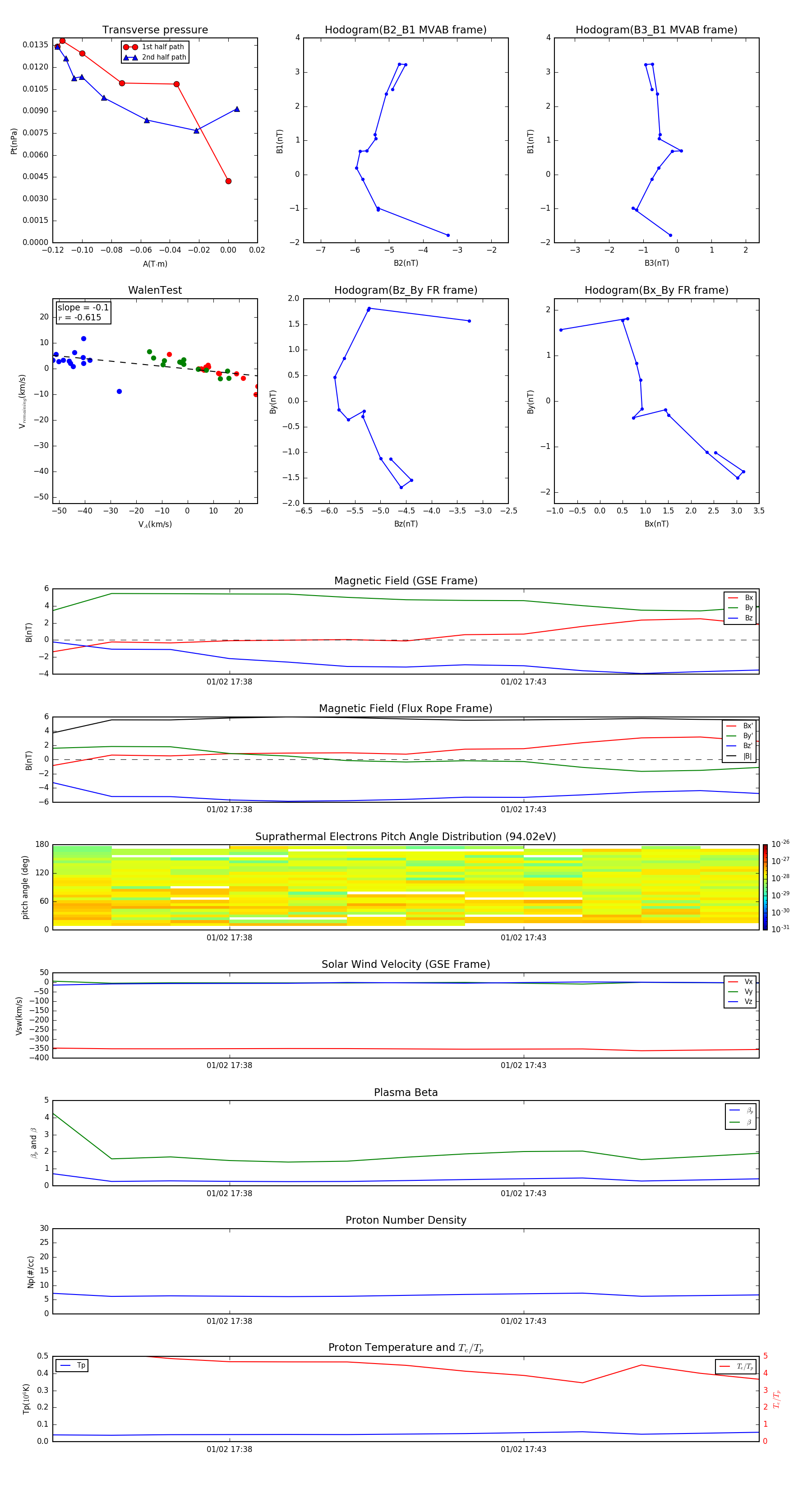Click the last red marker in Transverse pressure
This screenshot has width=812, height=1489.
228,181
